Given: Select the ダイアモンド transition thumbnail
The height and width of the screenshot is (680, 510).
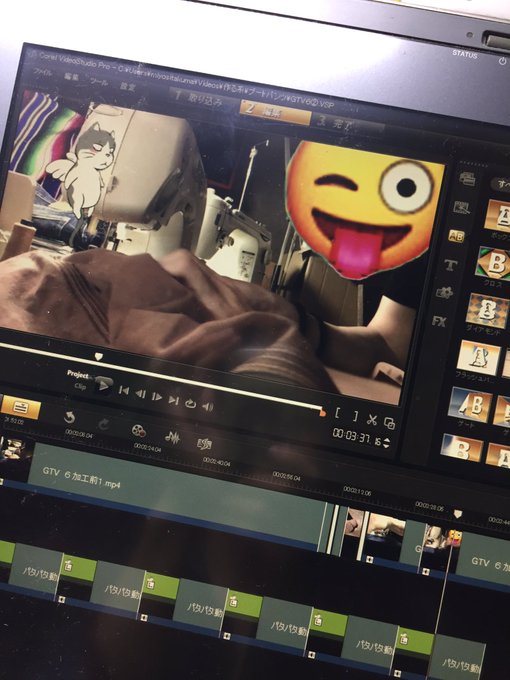Looking at the screenshot, I should 488,312.
